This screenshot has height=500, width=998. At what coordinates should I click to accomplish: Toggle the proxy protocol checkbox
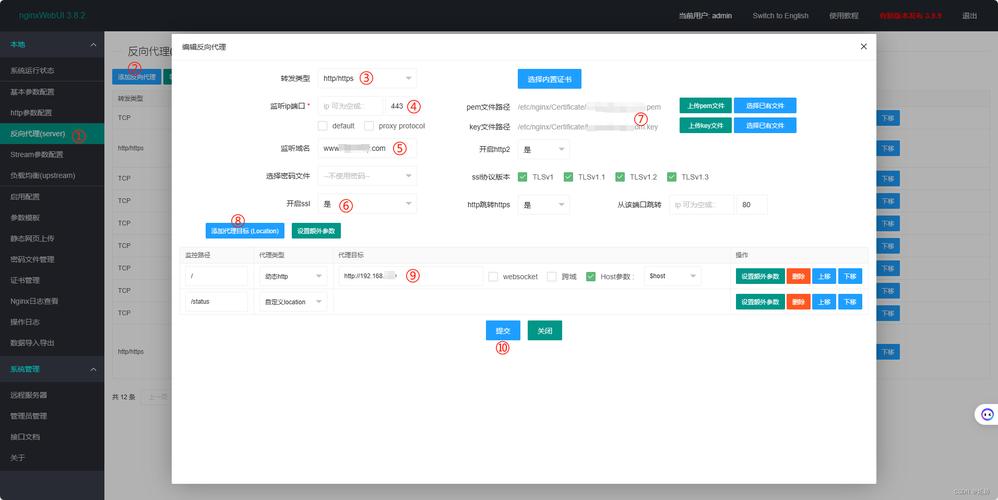pyautogui.click(x=369, y=126)
